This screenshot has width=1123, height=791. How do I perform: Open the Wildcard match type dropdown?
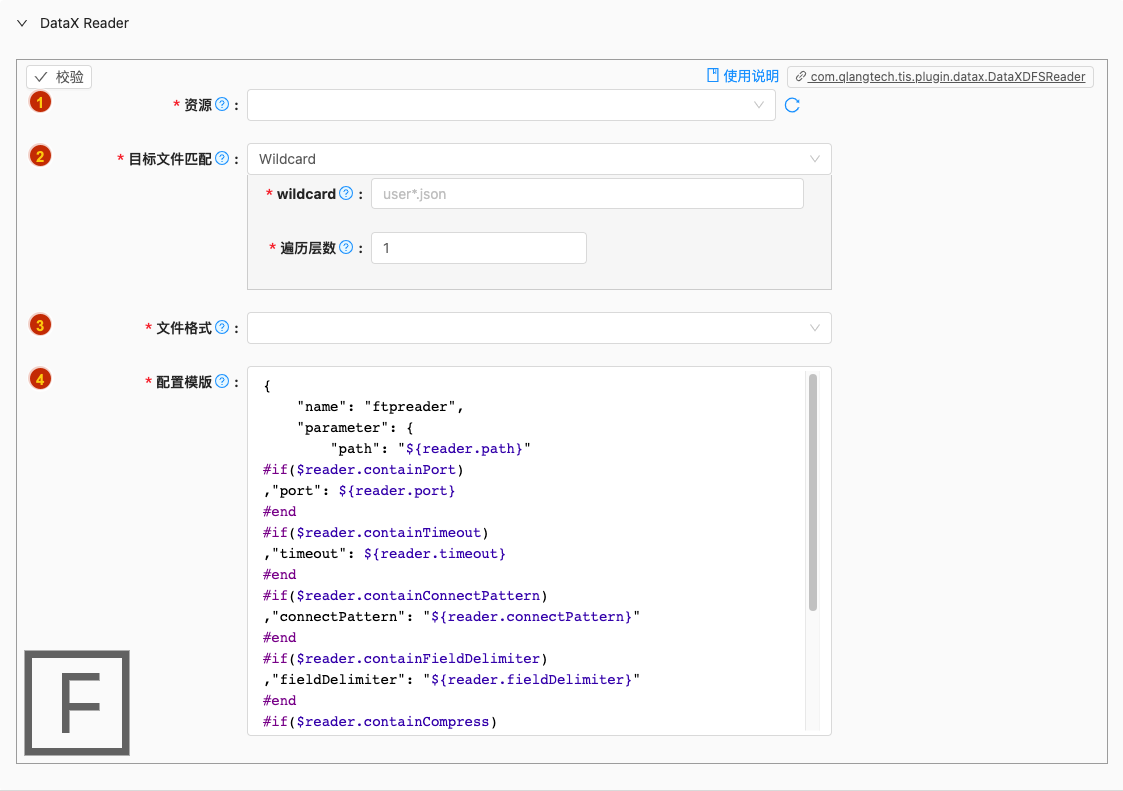539,159
